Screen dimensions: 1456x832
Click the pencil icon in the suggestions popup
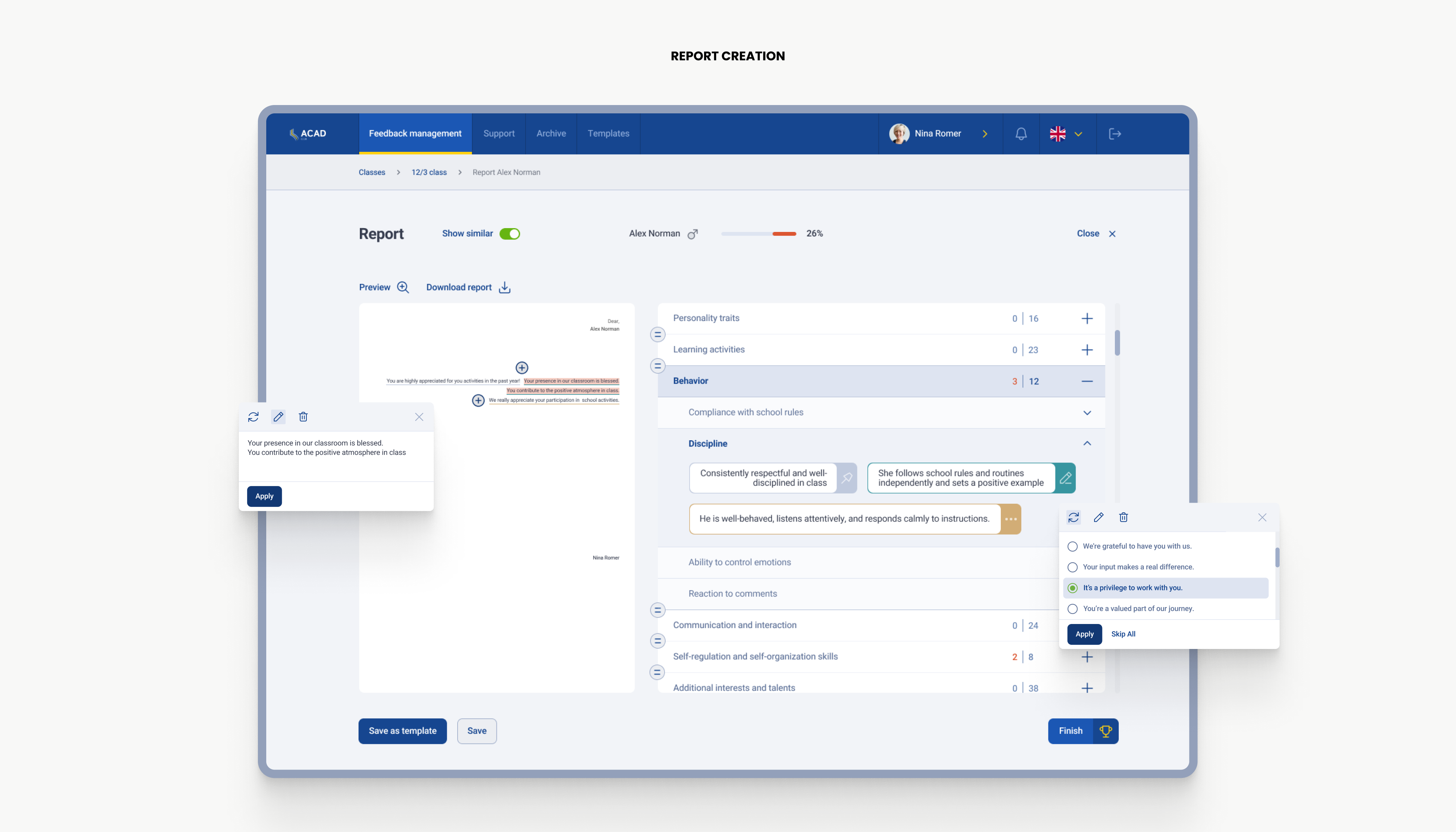tap(1098, 518)
